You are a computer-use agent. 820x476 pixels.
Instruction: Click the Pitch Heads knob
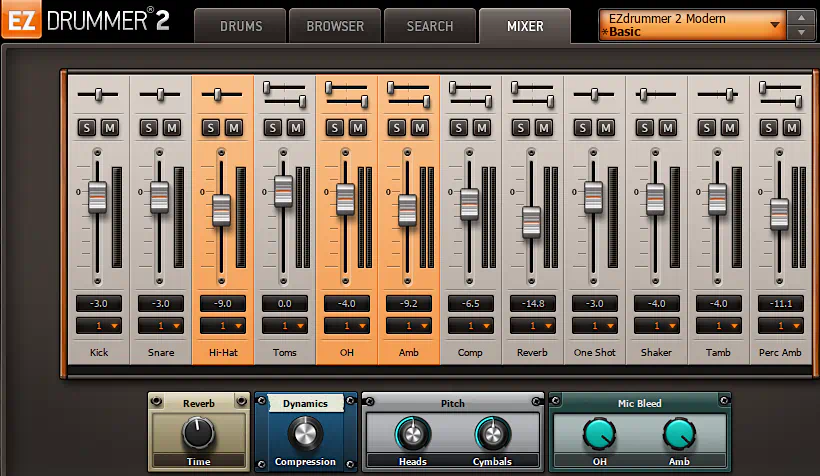pos(413,434)
